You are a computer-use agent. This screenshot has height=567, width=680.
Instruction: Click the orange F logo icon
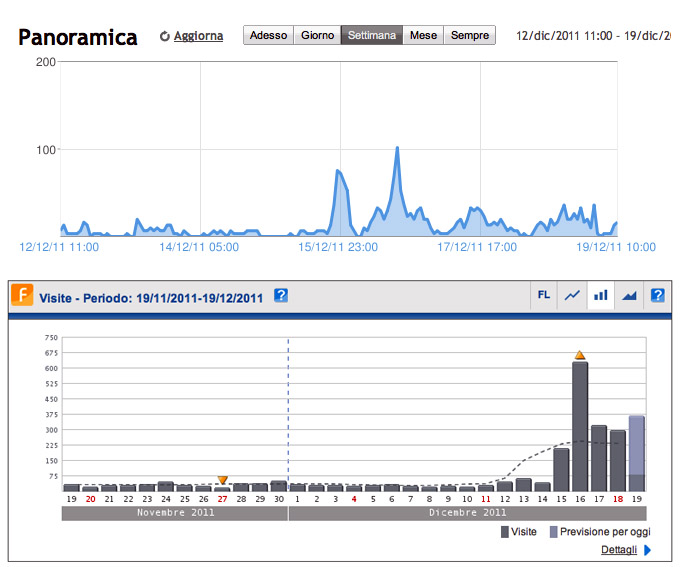(22, 295)
